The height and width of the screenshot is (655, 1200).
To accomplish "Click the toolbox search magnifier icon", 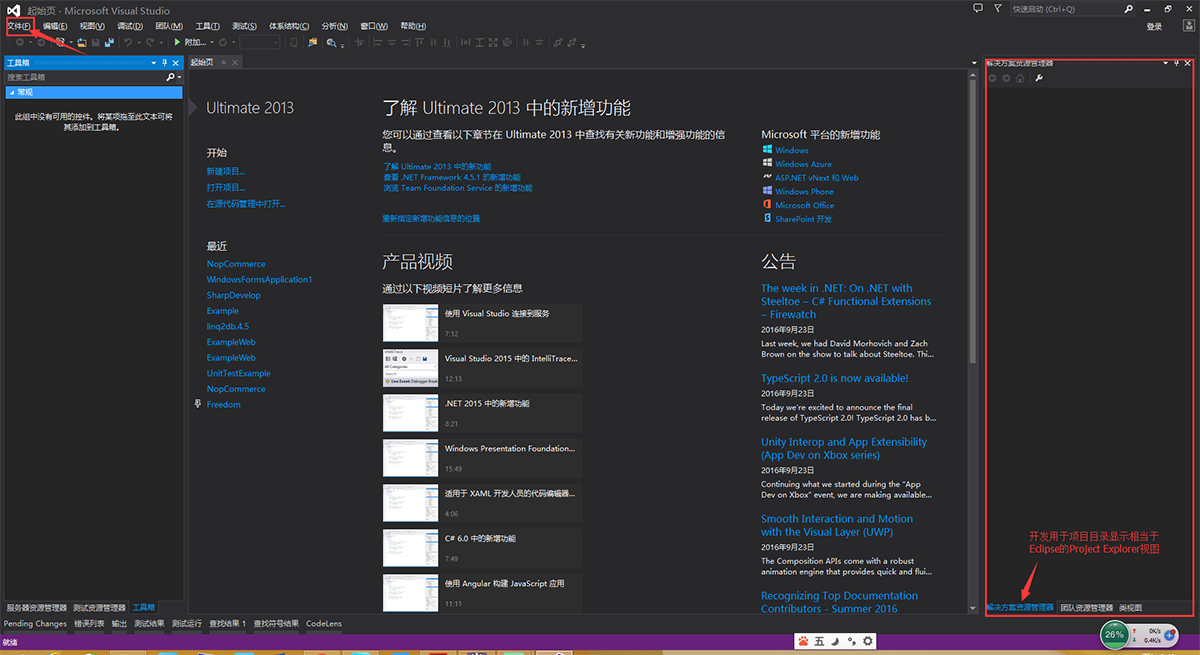I will (x=170, y=77).
